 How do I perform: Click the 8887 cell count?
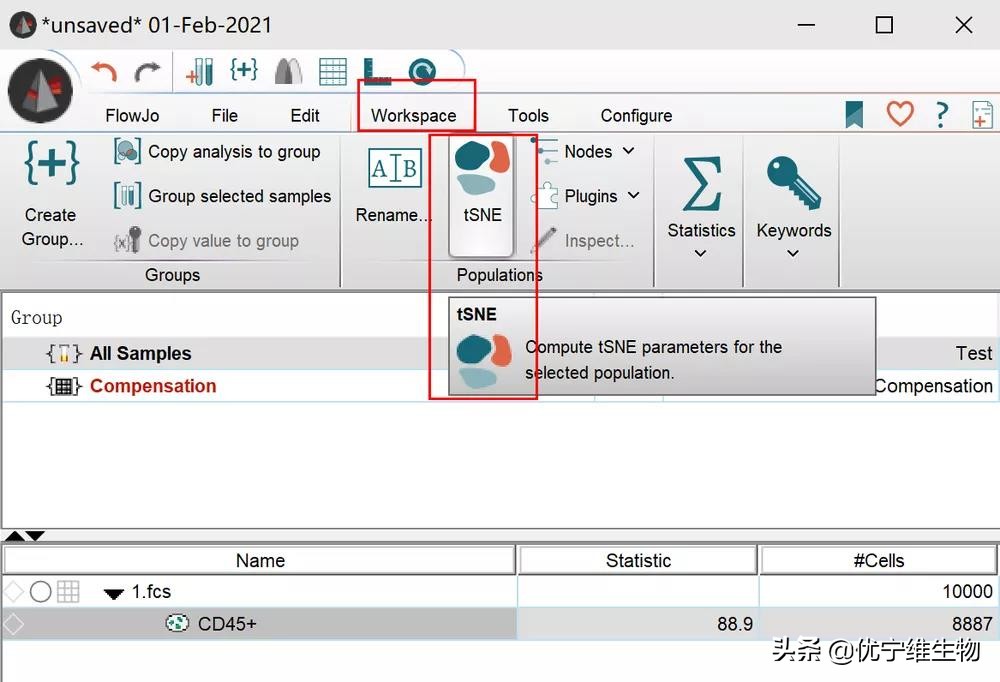coord(972,623)
